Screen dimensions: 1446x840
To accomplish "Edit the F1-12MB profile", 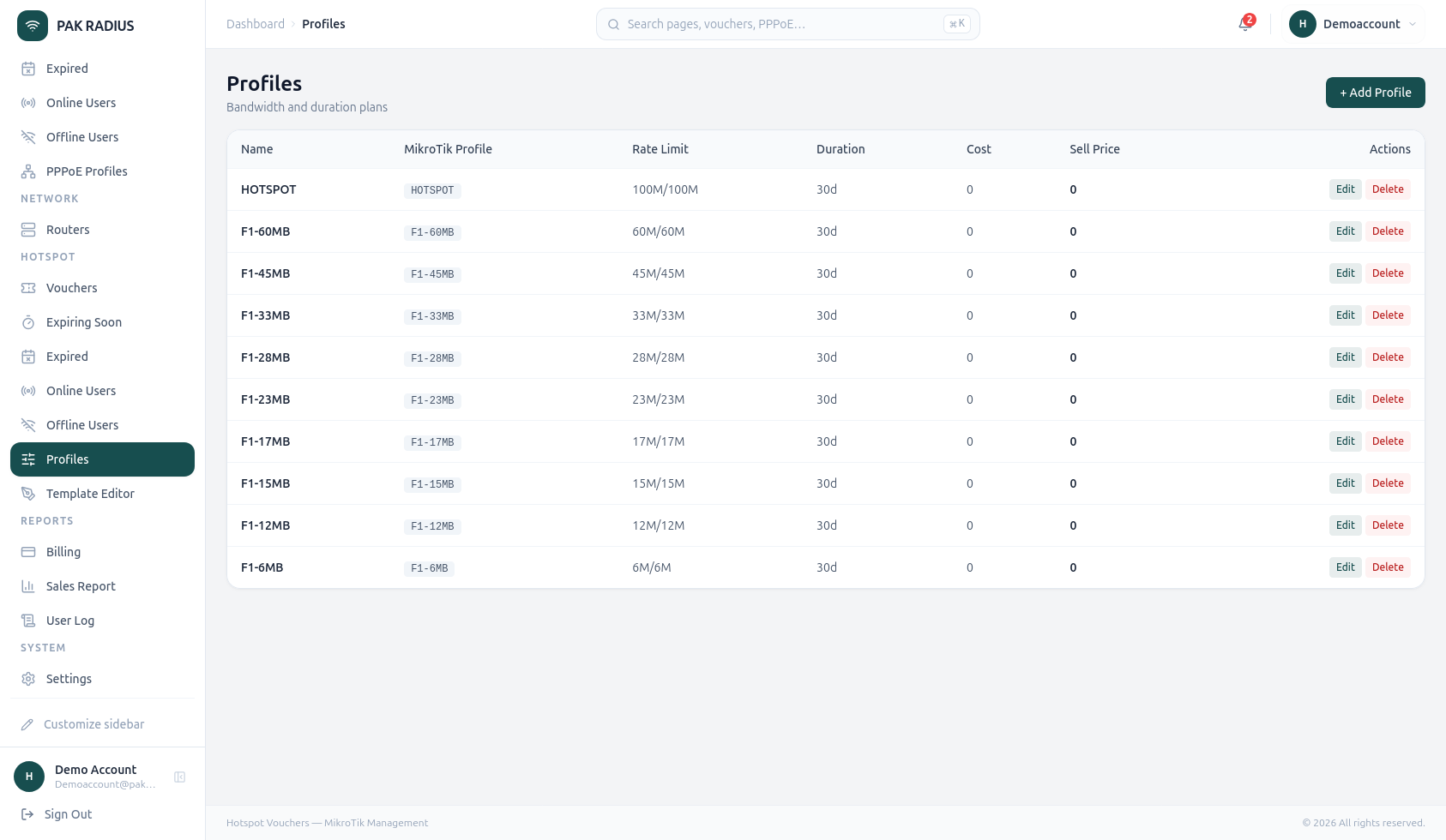I will click(1346, 525).
